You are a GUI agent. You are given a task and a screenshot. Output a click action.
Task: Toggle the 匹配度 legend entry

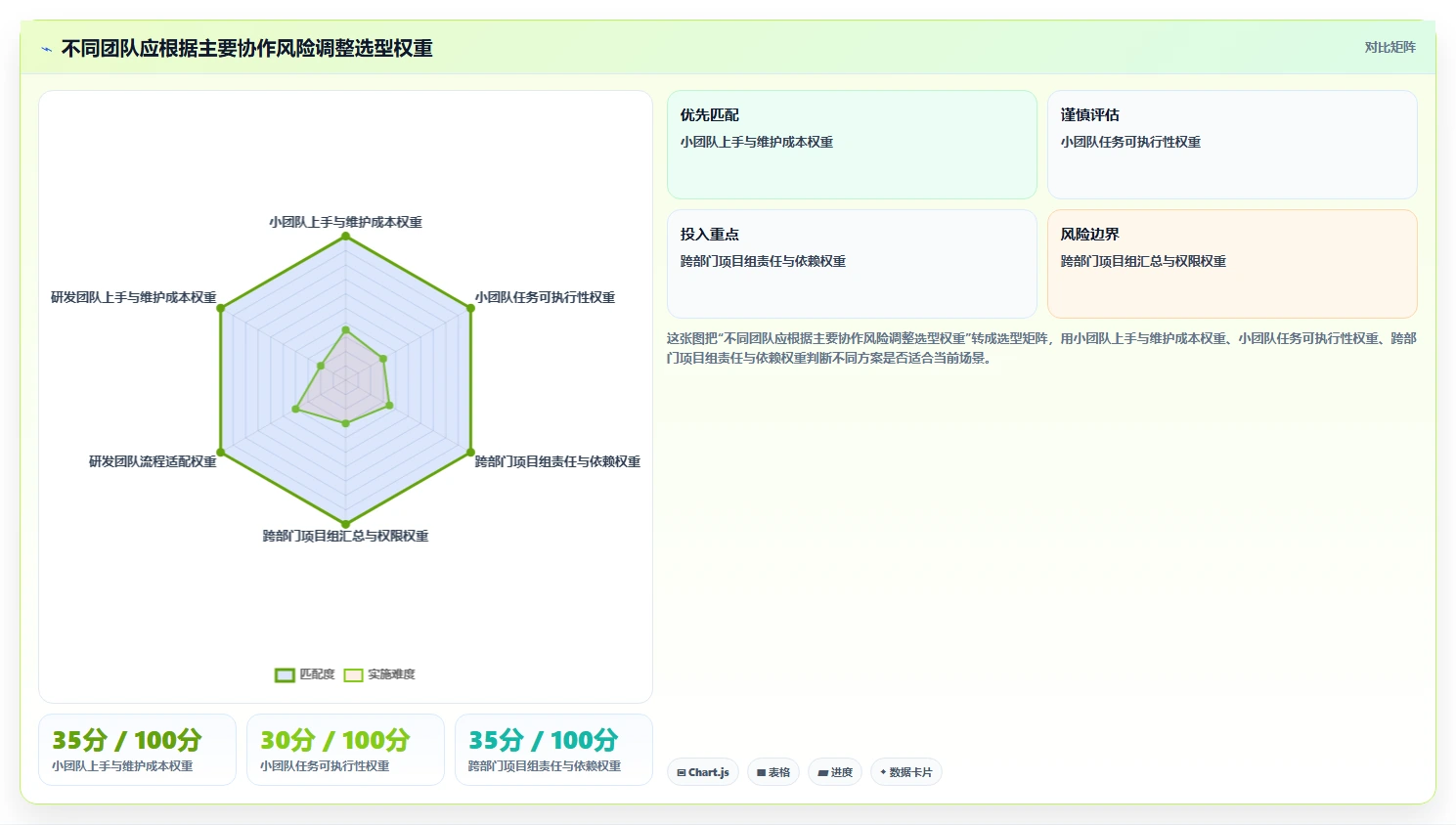[x=305, y=674]
